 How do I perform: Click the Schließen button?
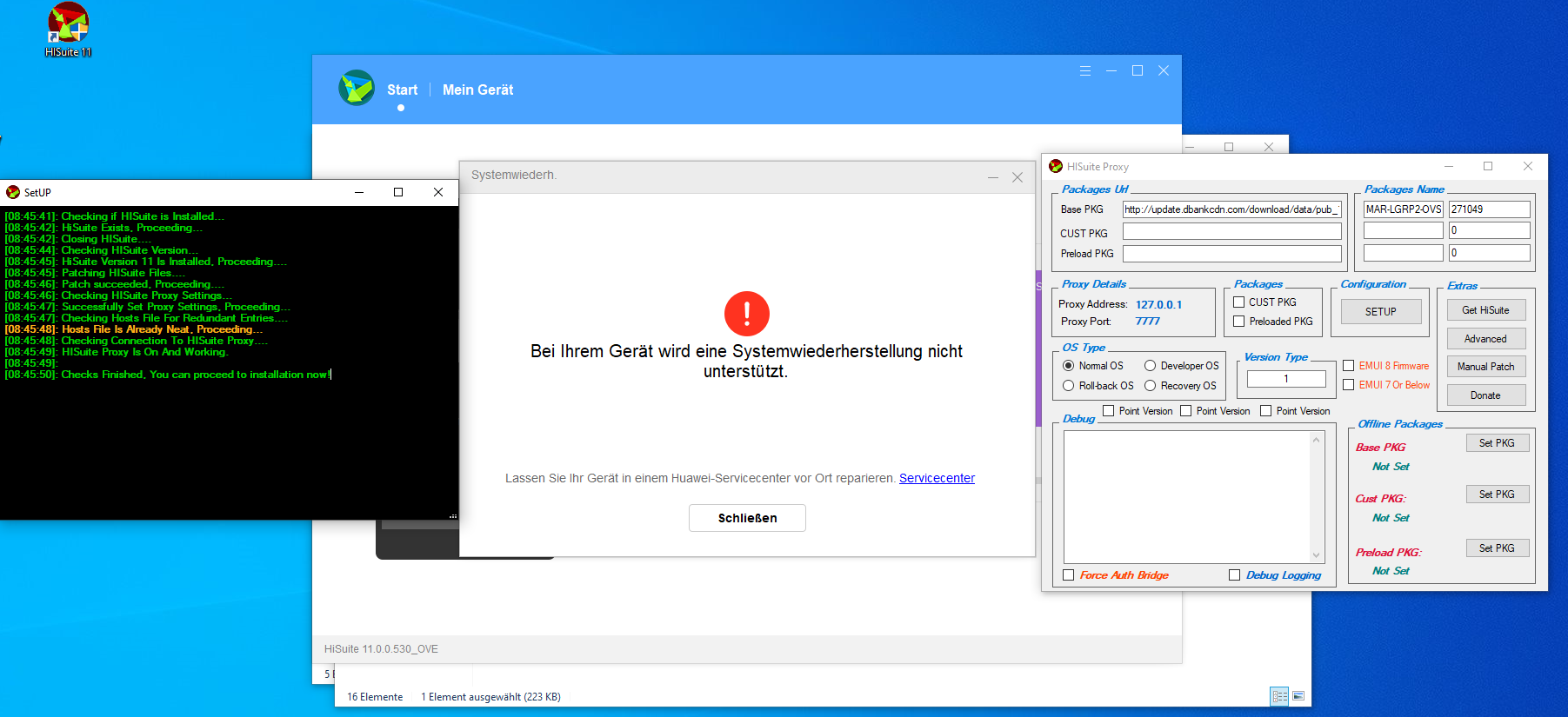[x=747, y=518]
